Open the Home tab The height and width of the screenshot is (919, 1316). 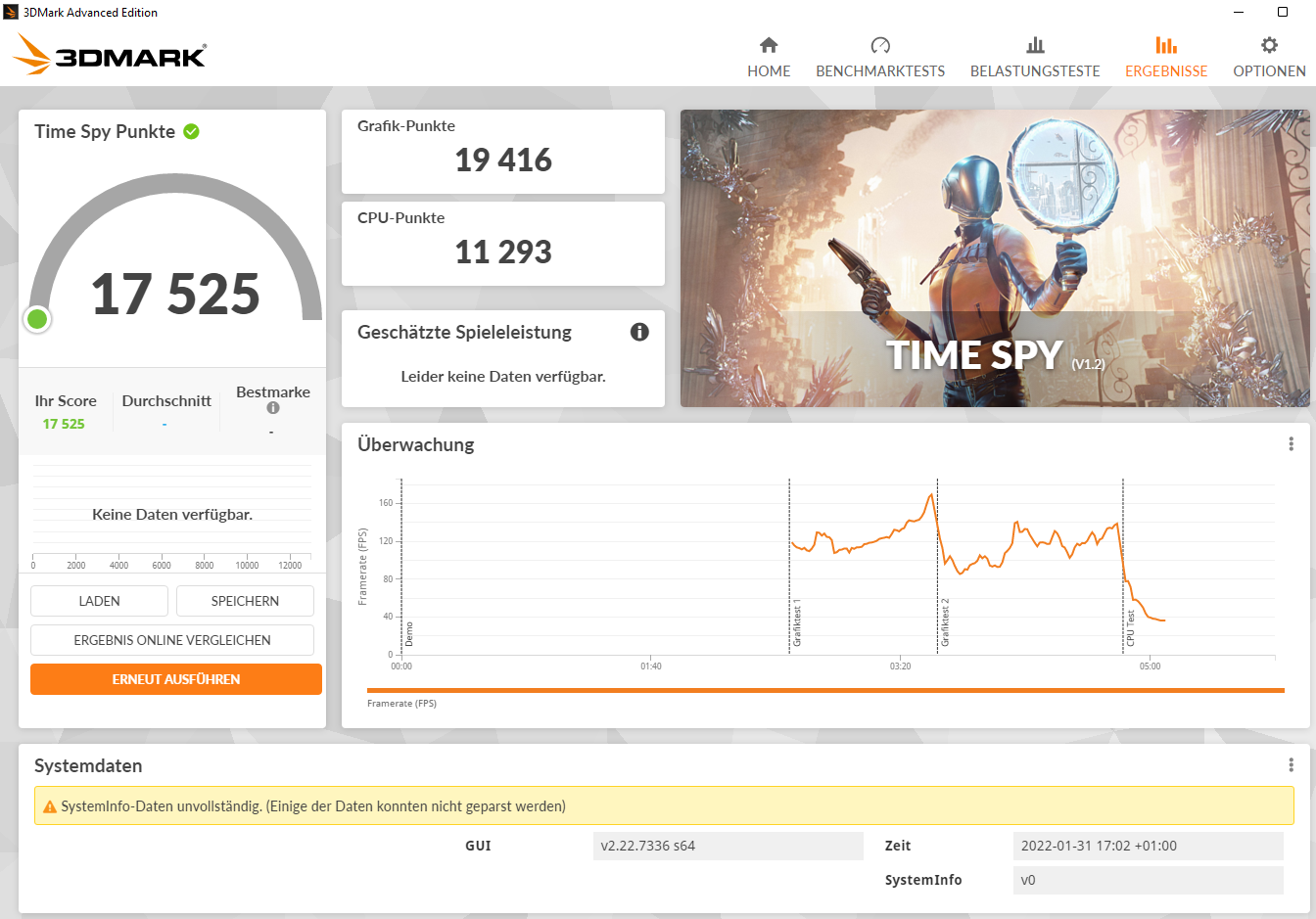click(x=769, y=58)
